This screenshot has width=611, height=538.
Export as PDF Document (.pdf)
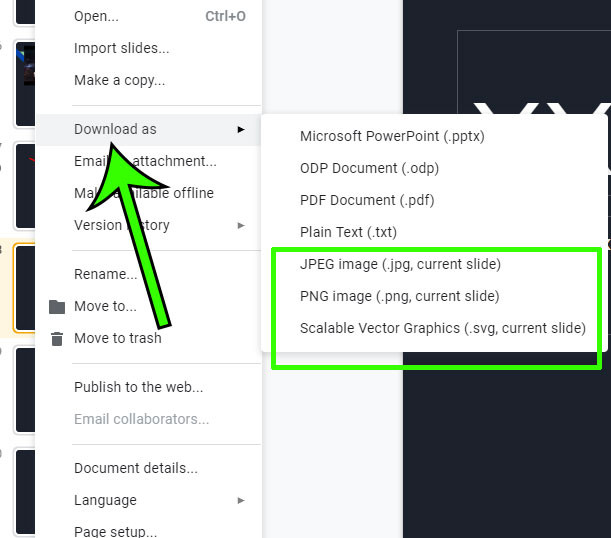click(x=367, y=200)
